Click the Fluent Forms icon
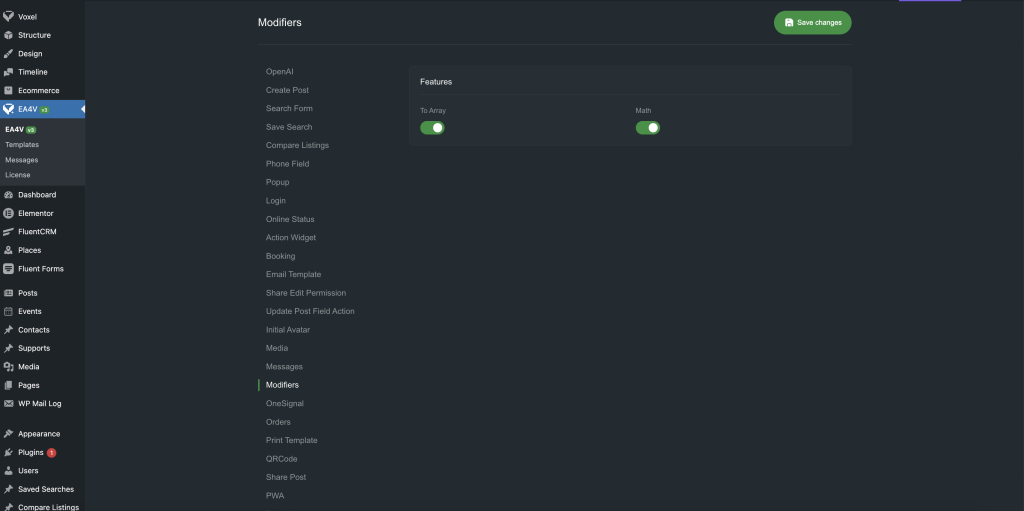1024x511 pixels. point(9,269)
